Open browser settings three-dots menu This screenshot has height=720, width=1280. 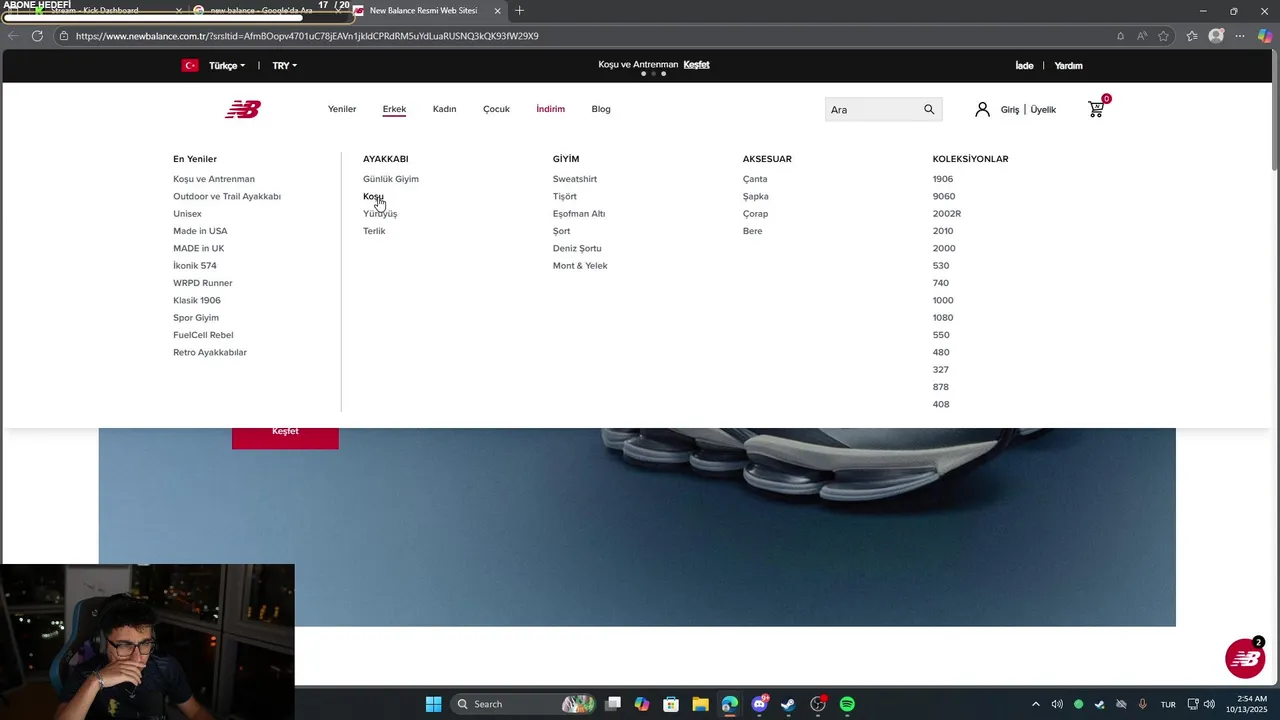[x=1240, y=36]
